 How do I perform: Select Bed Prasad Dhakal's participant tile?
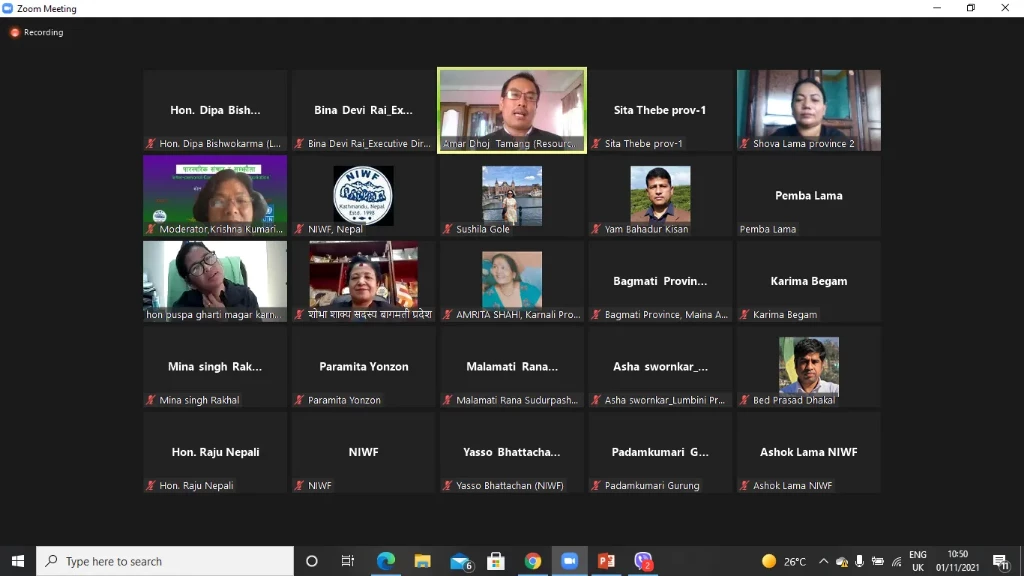pyautogui.click(x=808, y=366)
